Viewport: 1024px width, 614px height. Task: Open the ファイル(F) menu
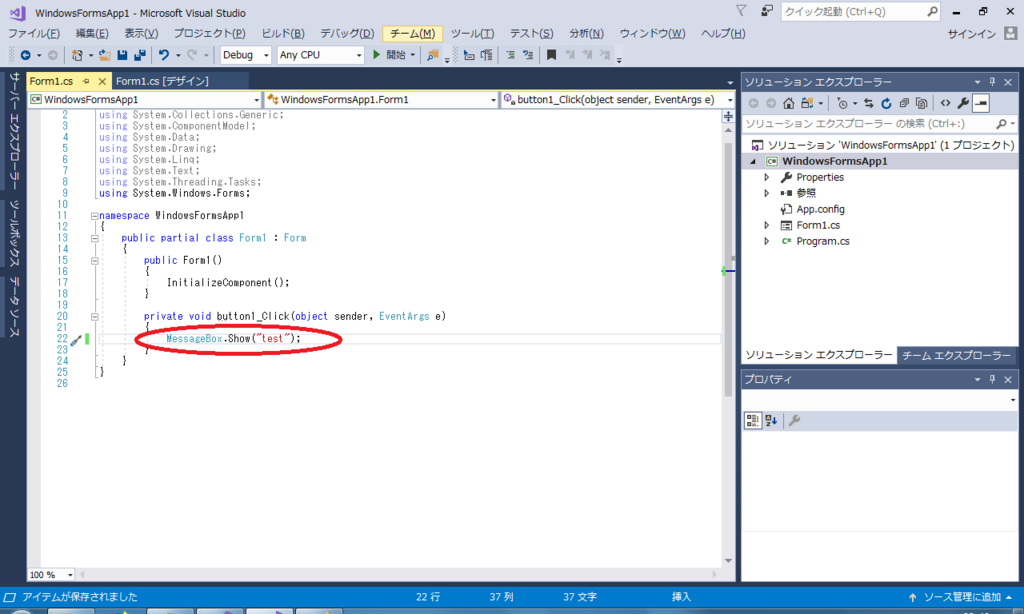pyautogui.click(x=34, y=34)
